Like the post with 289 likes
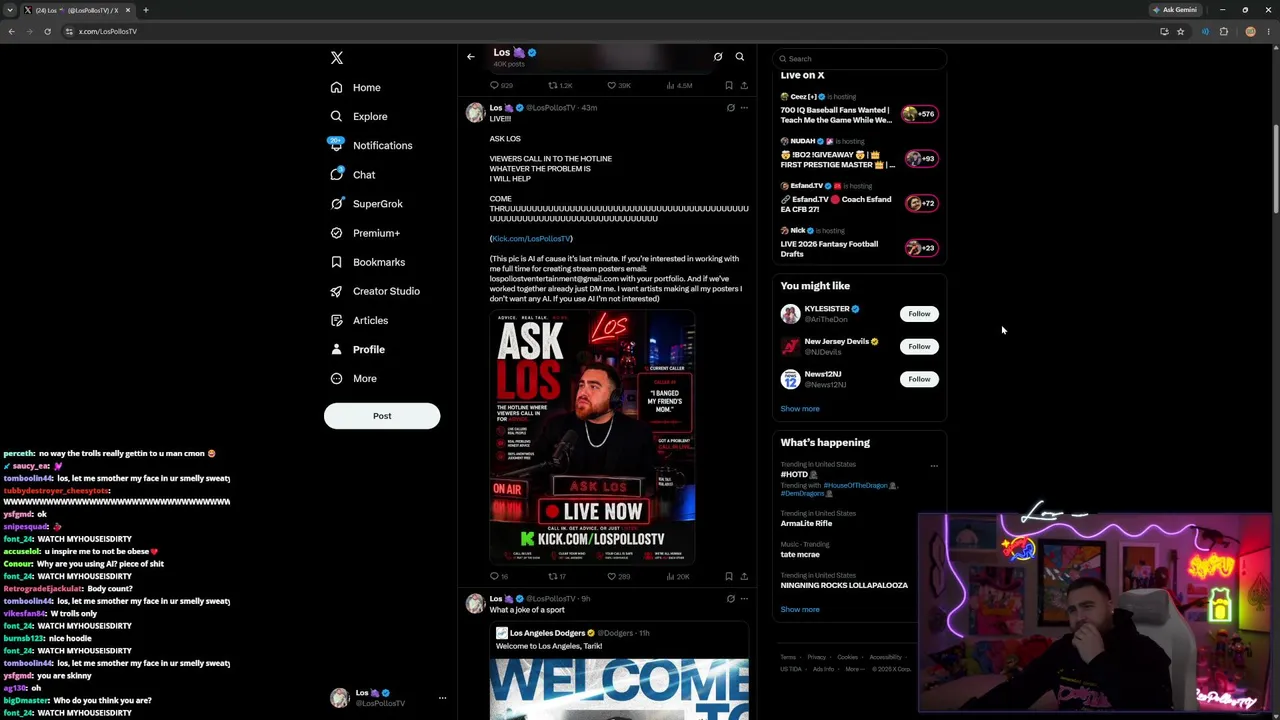This screenshot has width=1280, height=720. point(619,577)
